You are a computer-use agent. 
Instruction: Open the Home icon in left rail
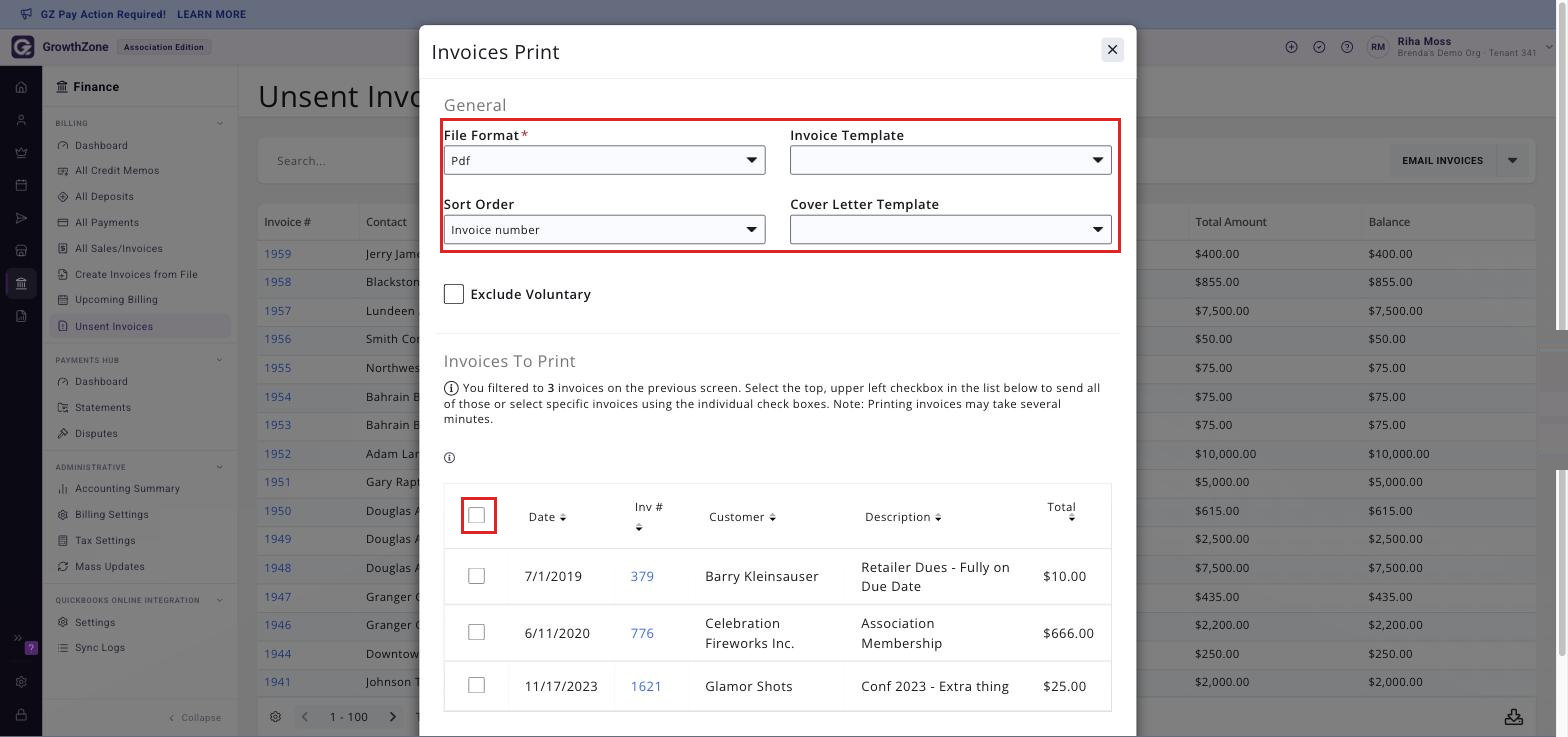(21, 88)
